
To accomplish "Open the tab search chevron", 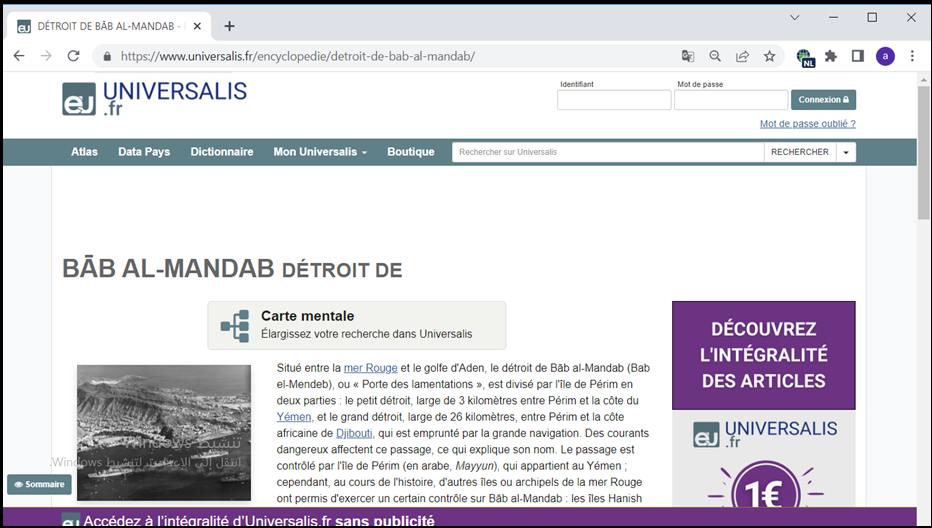I will tap(794, 18).
